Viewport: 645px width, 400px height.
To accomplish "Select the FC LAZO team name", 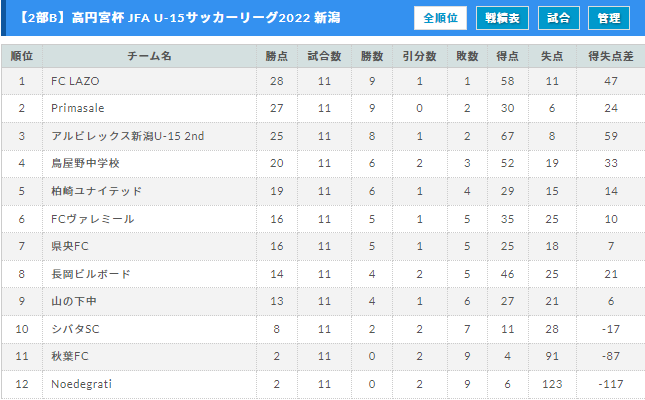I will tap(75, 81).
